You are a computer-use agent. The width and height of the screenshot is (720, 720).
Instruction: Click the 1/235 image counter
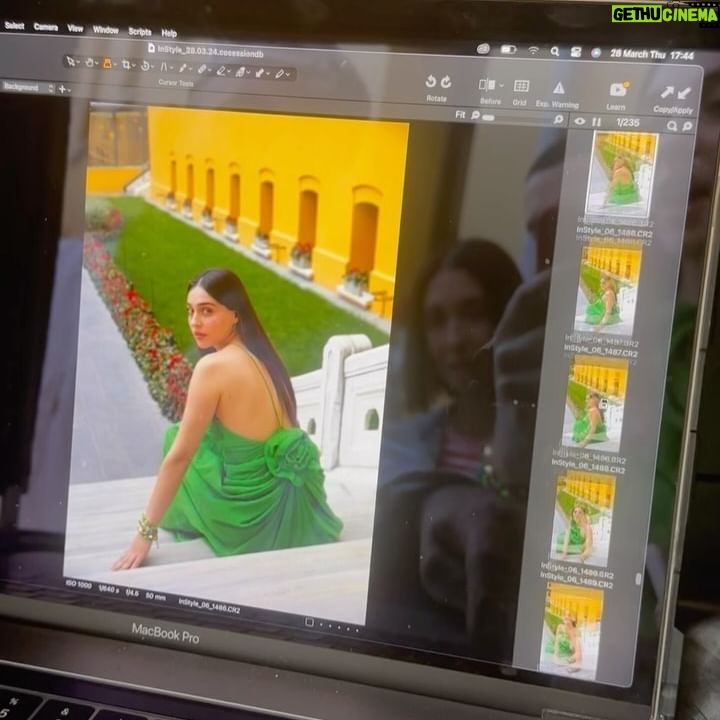(x=628, y=123)
